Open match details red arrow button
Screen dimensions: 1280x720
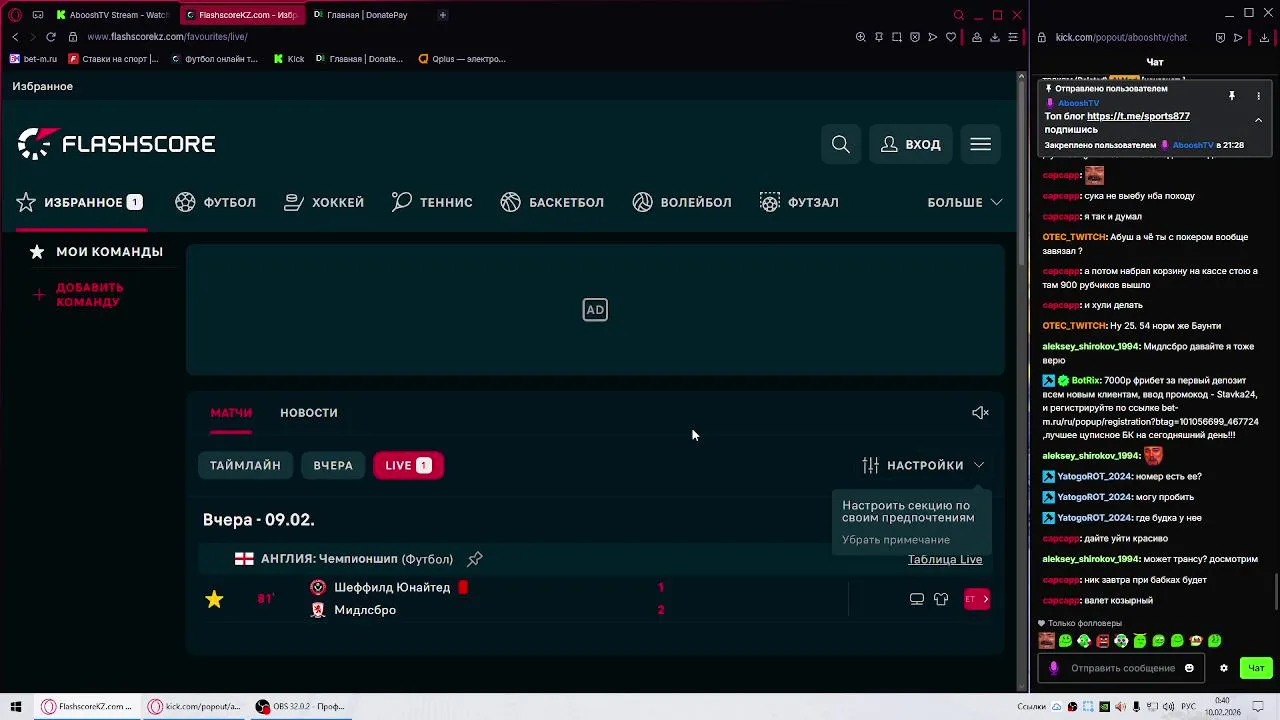tap(977, 599)
